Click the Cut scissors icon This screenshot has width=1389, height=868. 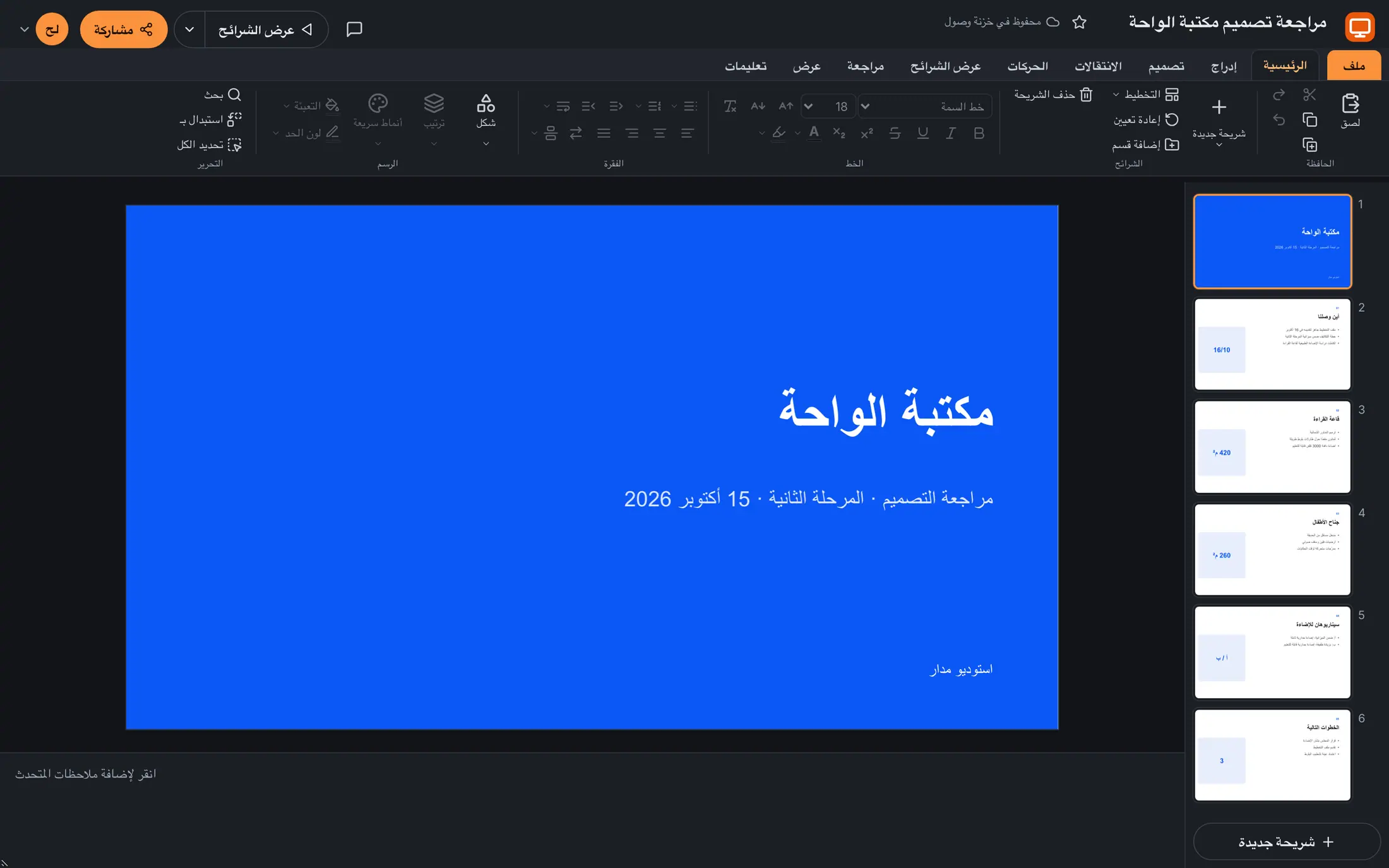tap(1309, 95)
